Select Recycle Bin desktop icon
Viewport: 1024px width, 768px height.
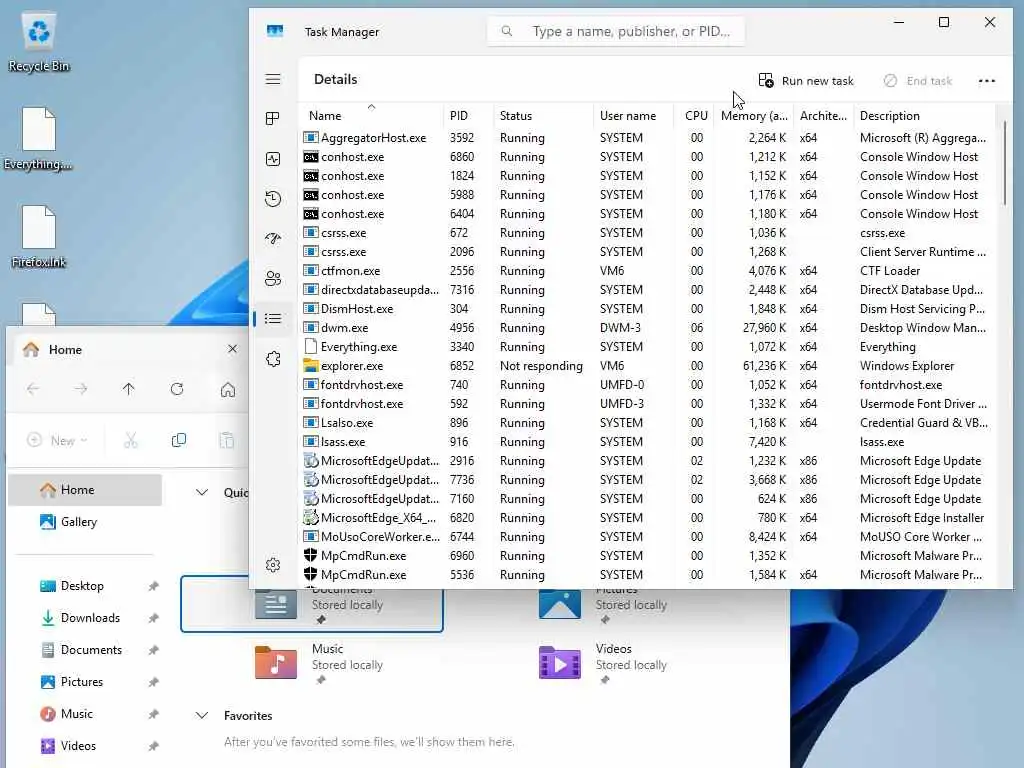(x=39, y=42)
